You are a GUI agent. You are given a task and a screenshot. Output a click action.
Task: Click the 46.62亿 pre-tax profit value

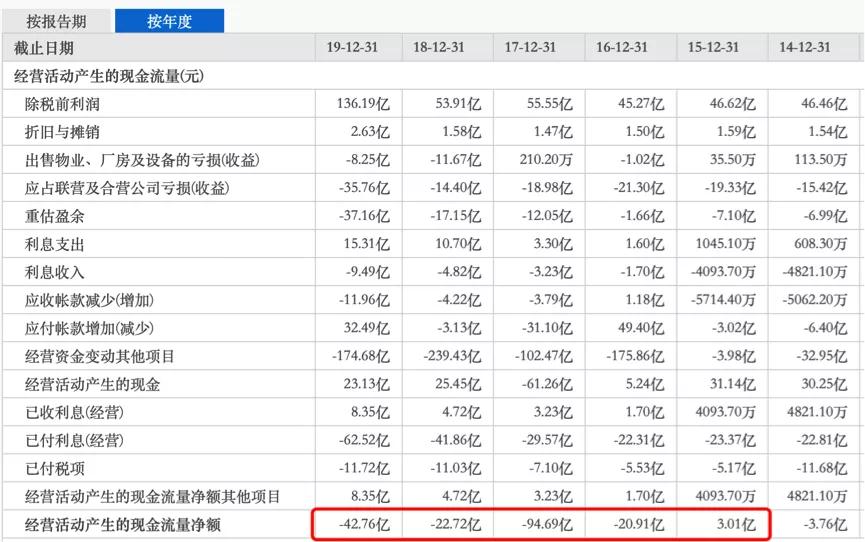[733, 104]
